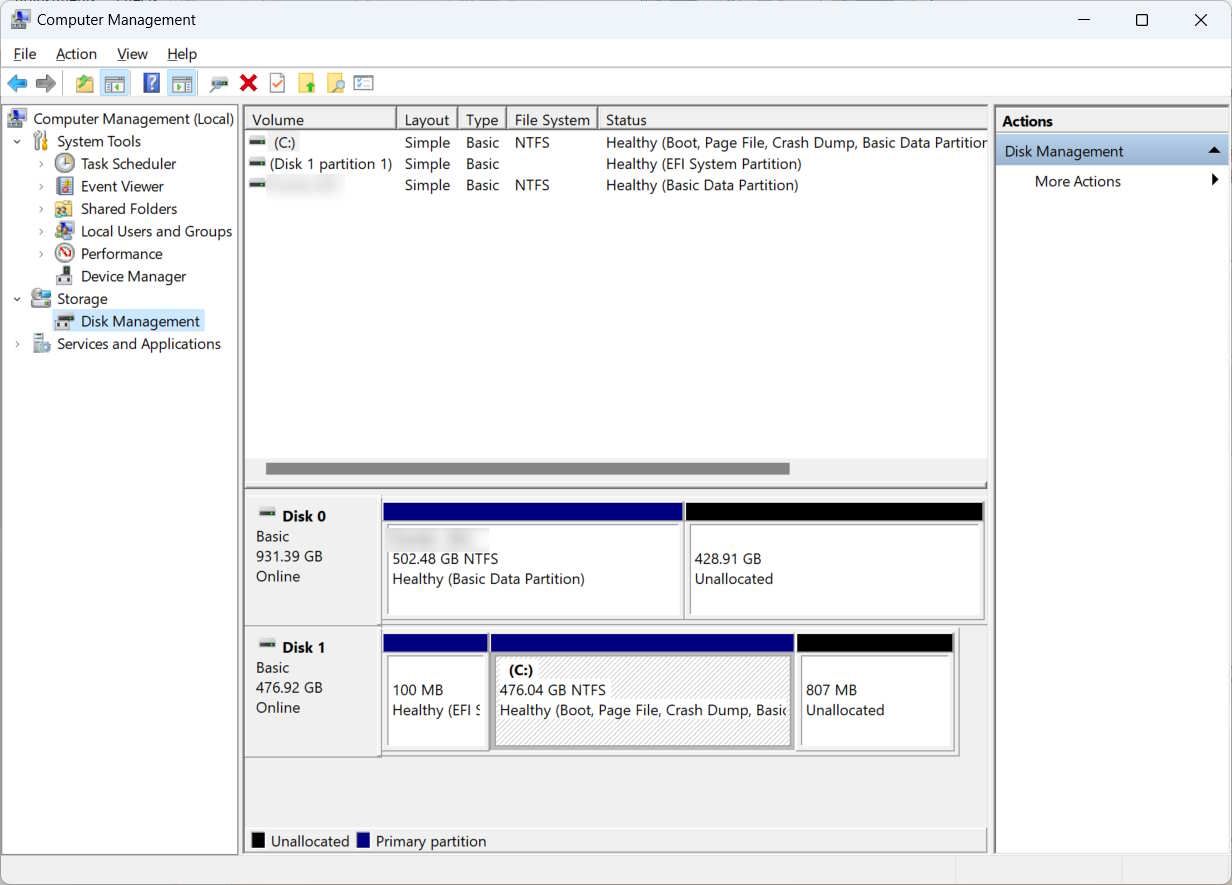The width and height of the screenshot is (1232, 885).
Task: Select the Disk Management sidebar item
Action: [x=140, y=321]
